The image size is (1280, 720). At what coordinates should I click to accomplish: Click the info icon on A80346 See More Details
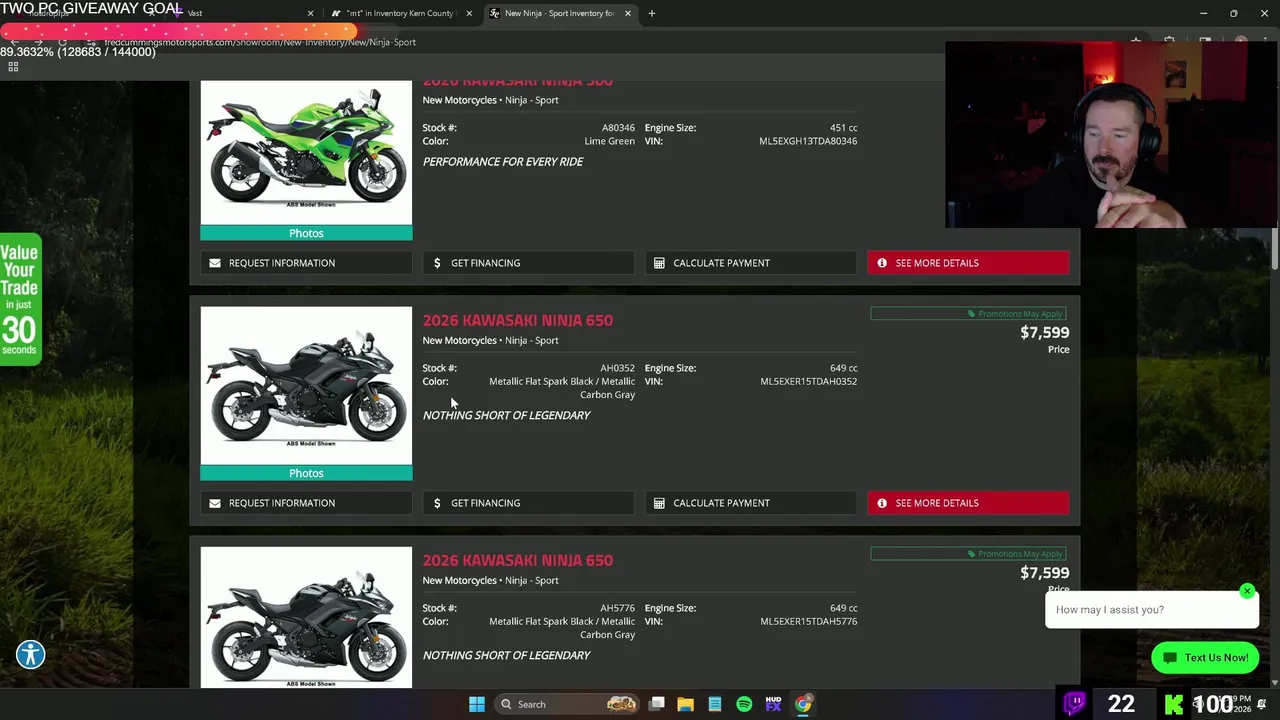882,263
